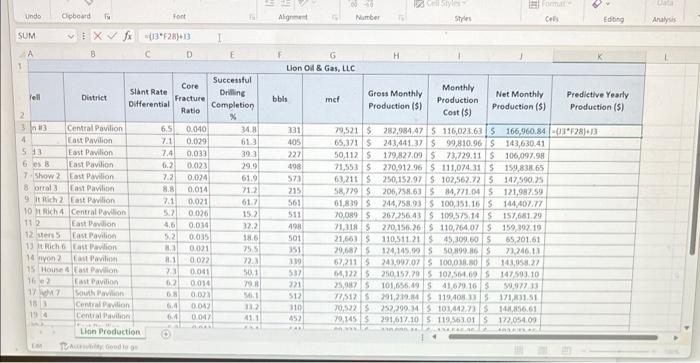Select mcf cell showing 79,521

click(x=333, y=130)
